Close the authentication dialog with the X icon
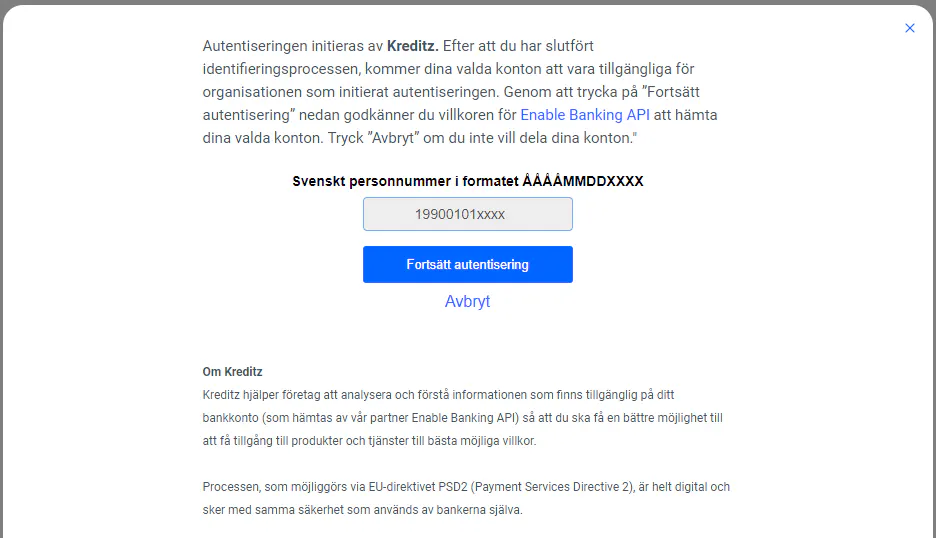This screenshot has width=936, height=538. pyautogui.click(x=910, y=28)
